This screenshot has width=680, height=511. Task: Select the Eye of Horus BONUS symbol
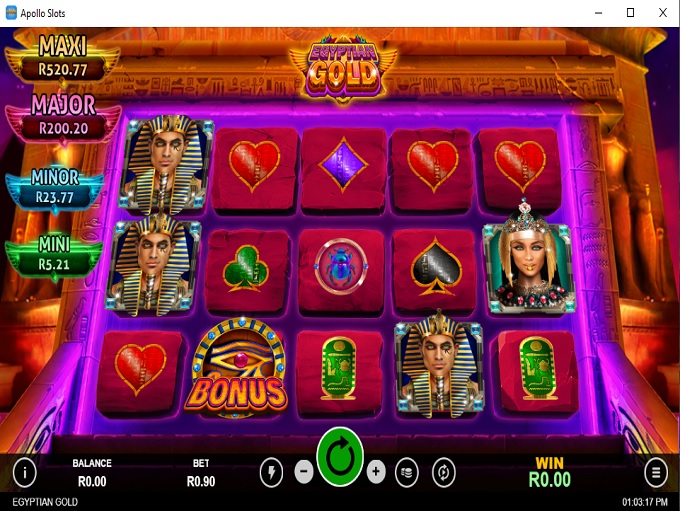236,368
